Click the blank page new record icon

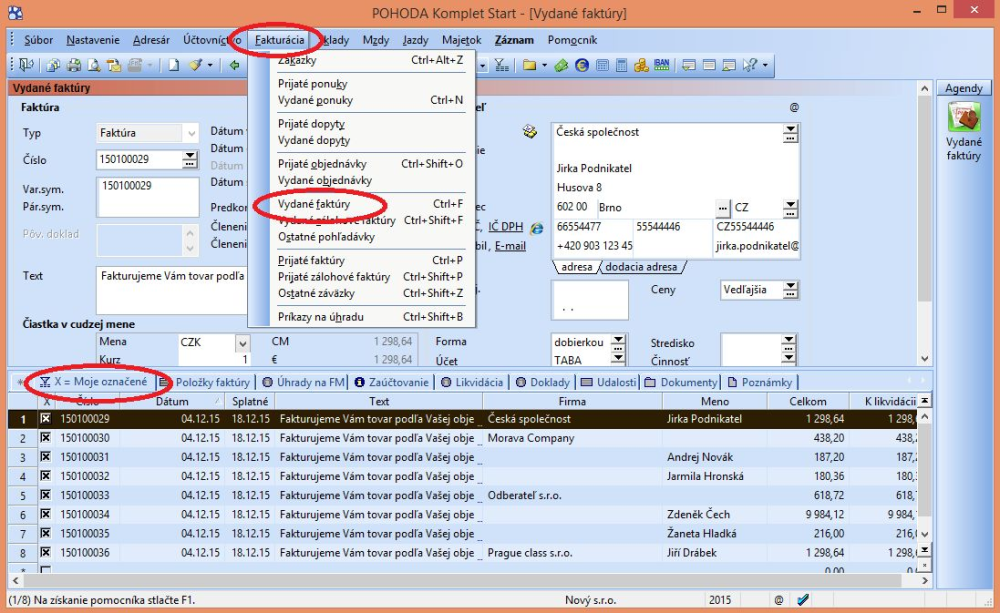(173, 65)
